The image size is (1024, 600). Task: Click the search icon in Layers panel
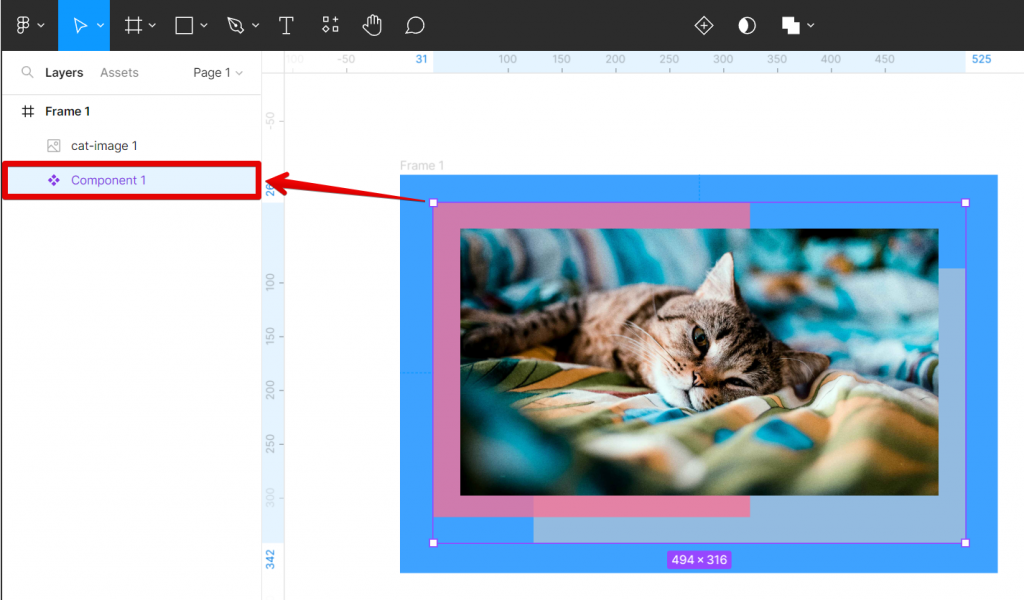27,72
